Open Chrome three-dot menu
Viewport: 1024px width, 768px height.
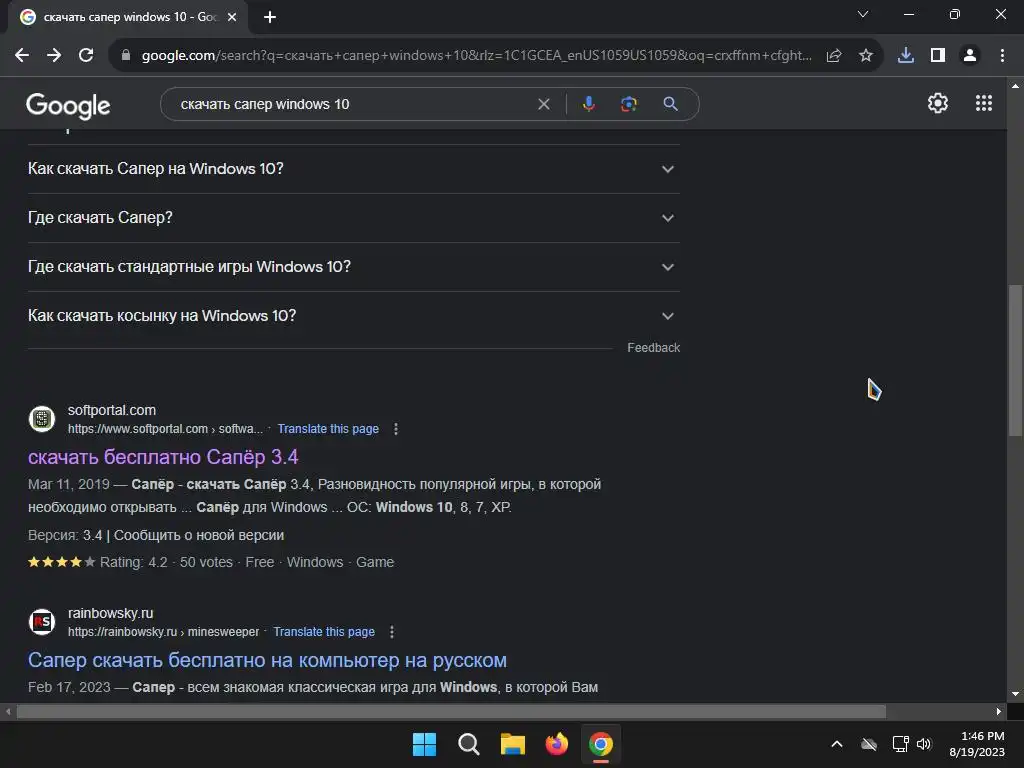(1002, 56)
